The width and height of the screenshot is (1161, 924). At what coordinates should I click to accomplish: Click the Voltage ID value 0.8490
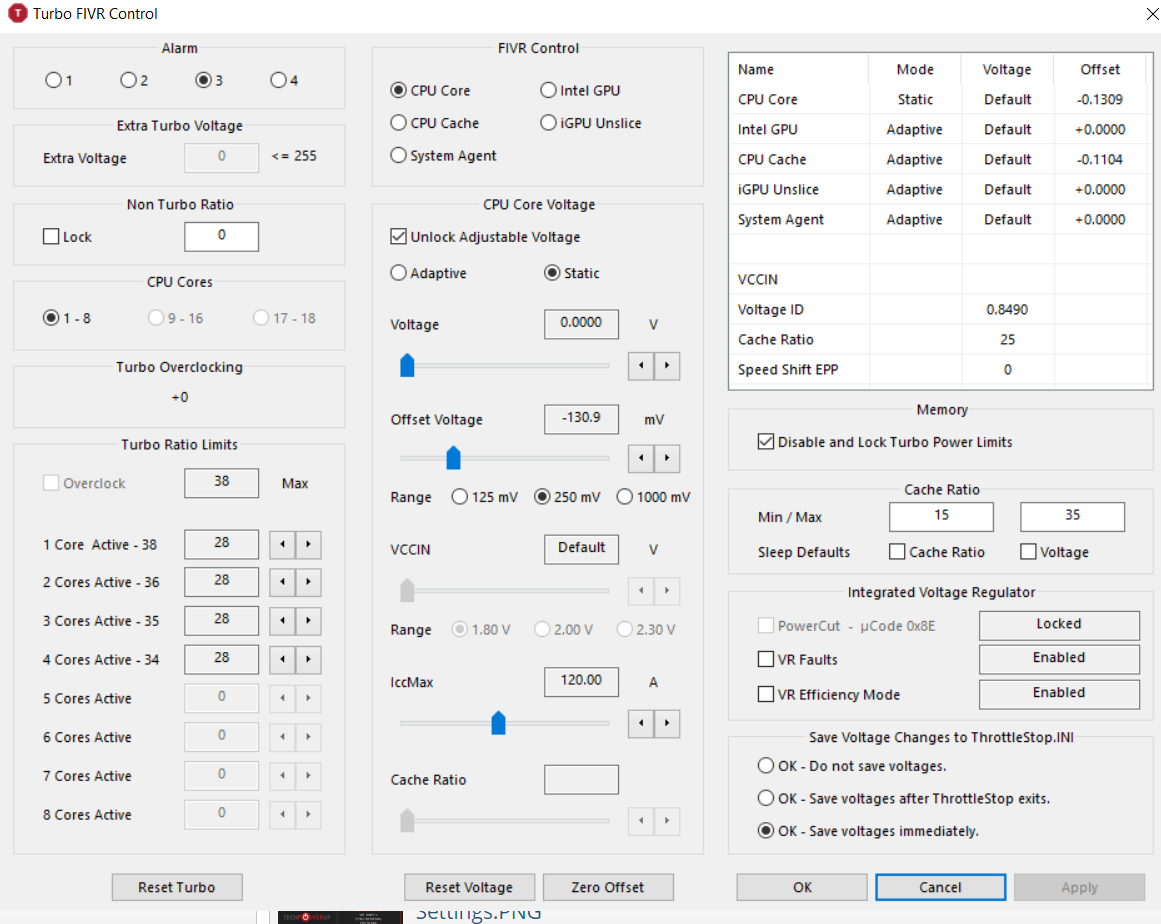pyautogui.click(x=1007, y=309)
